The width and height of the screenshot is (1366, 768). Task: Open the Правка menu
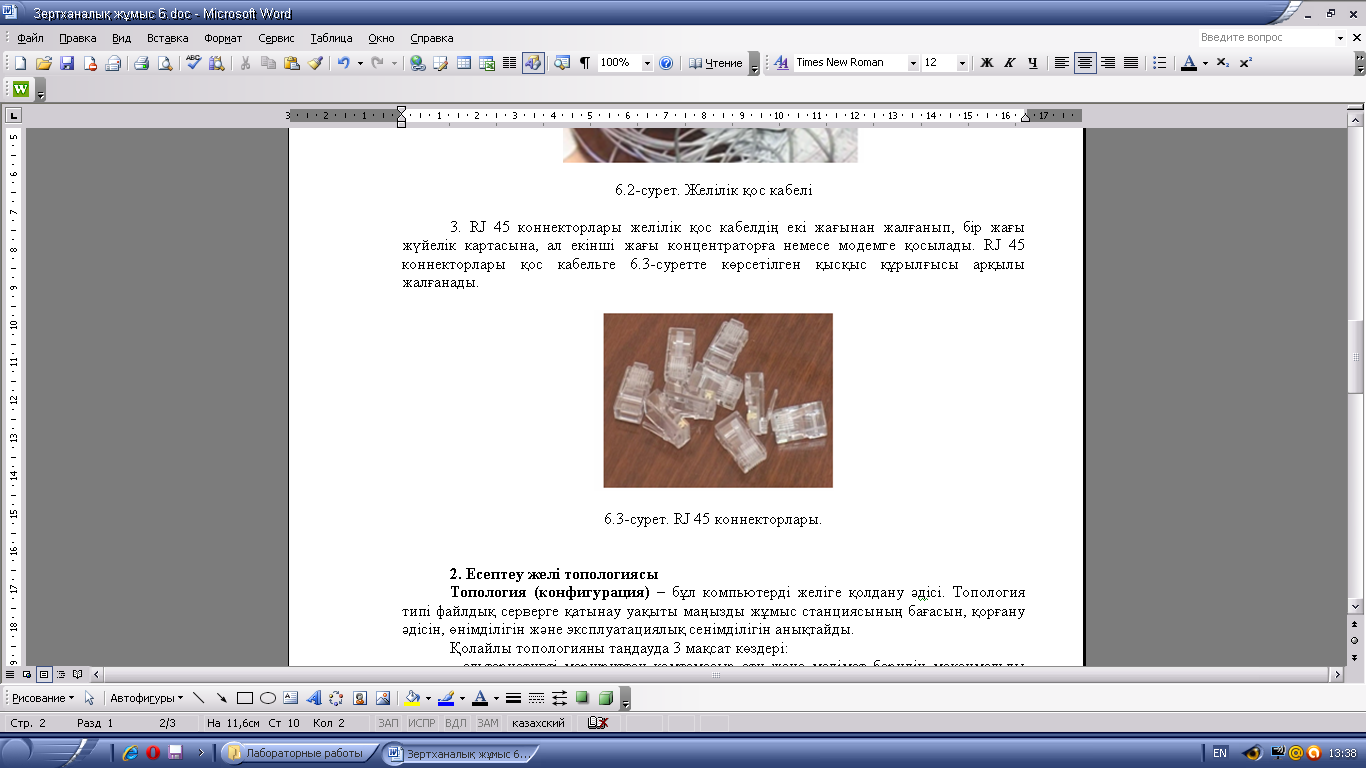click(x=77, y=38)
